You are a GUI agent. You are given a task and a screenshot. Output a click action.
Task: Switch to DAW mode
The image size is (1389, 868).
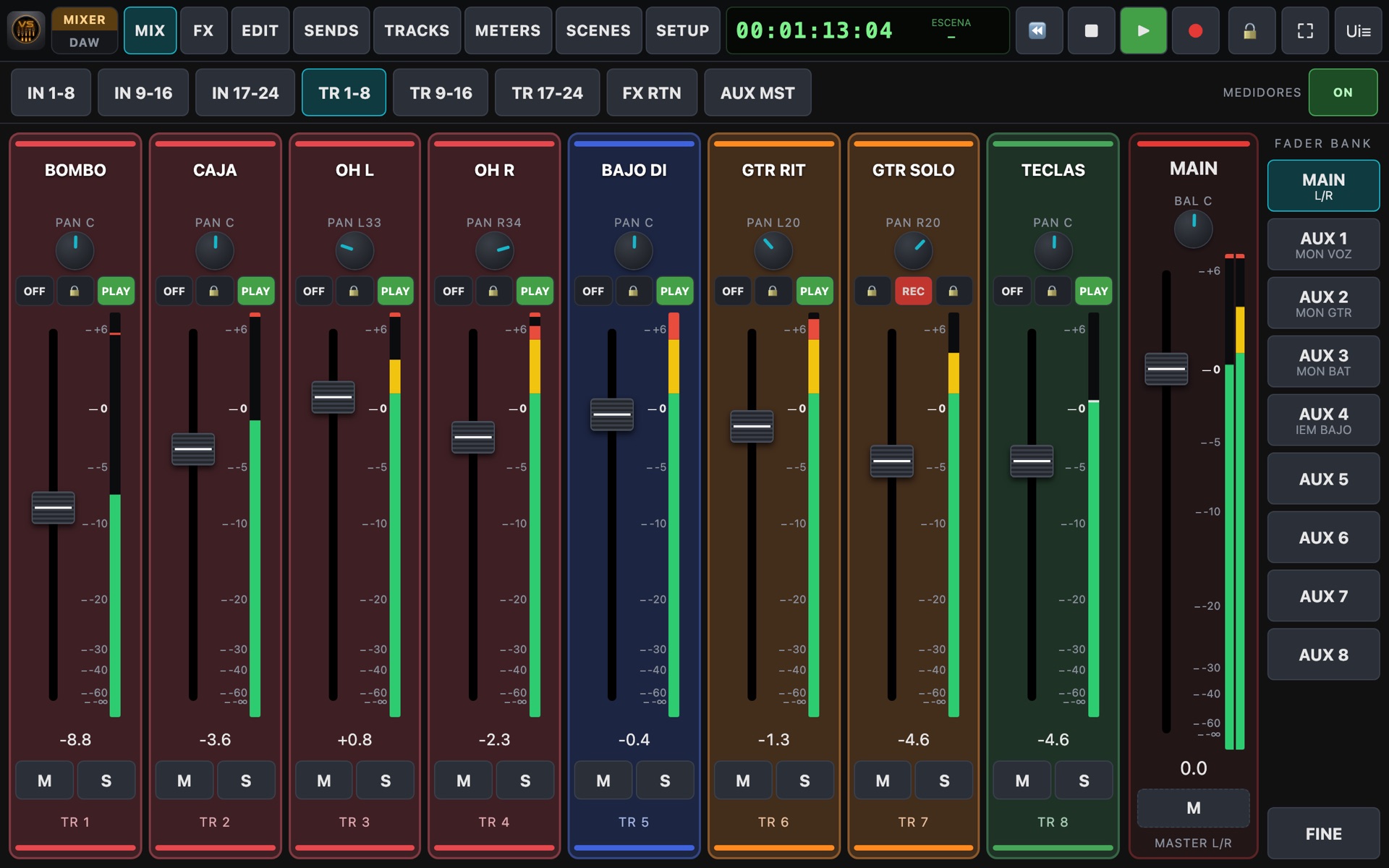(85, 43)
